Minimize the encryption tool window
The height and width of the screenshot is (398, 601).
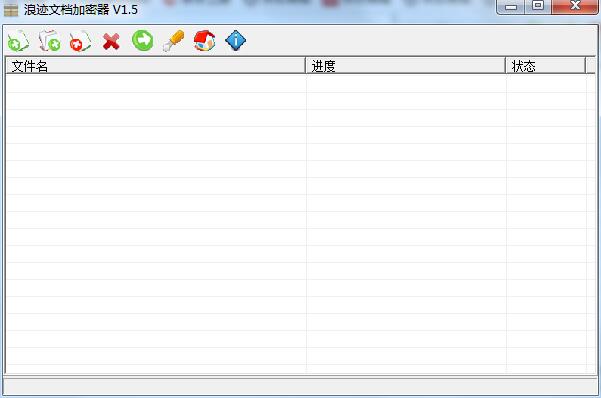[x=511, y=7]
